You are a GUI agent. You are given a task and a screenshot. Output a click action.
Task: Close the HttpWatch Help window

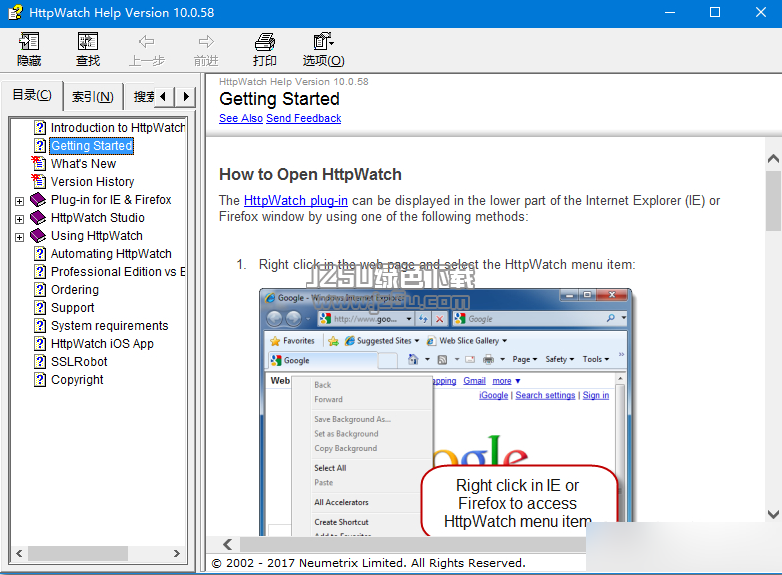761,12
